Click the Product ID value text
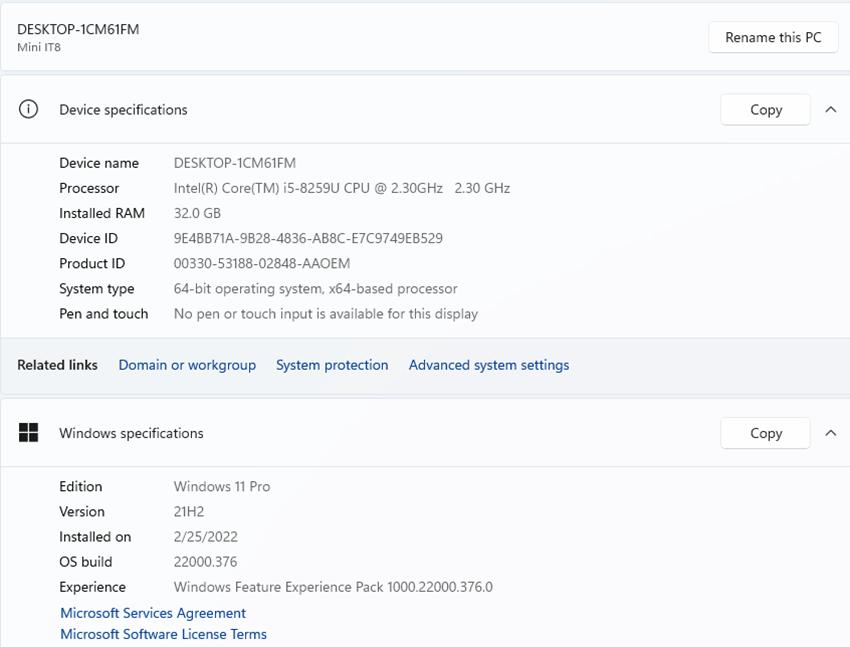This screenshot has height=647, width=850. pyautogui.click(x=262, y=263)
